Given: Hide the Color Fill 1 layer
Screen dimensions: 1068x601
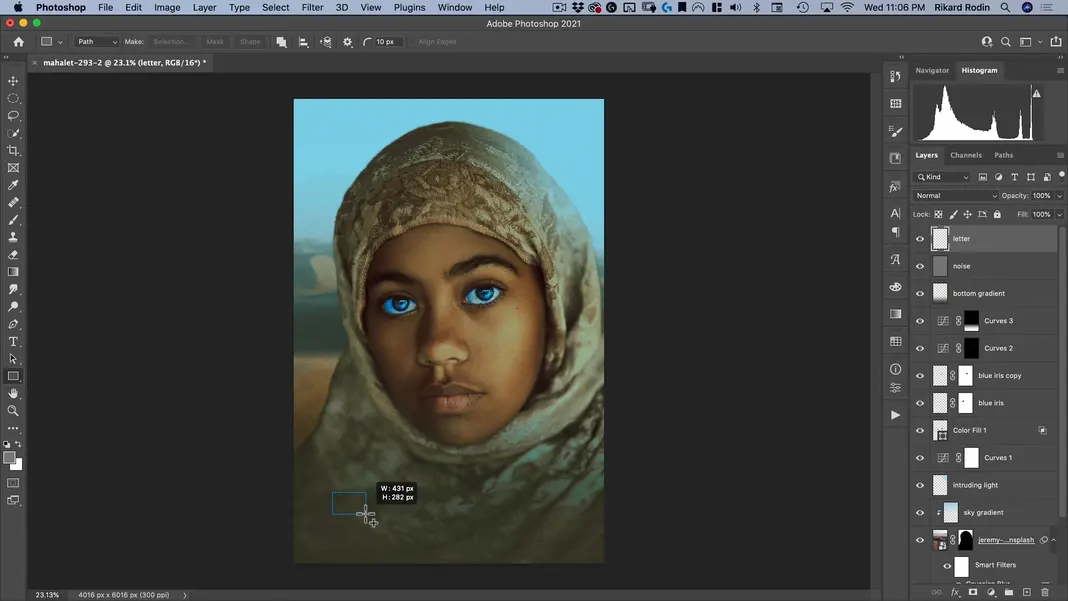Looking at the screenshot, I should (x=920, y=431).
